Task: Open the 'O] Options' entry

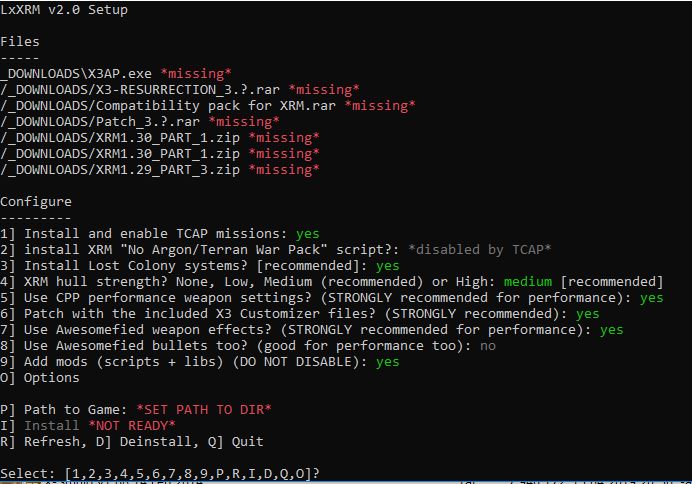Action: [x=40, y=378]
